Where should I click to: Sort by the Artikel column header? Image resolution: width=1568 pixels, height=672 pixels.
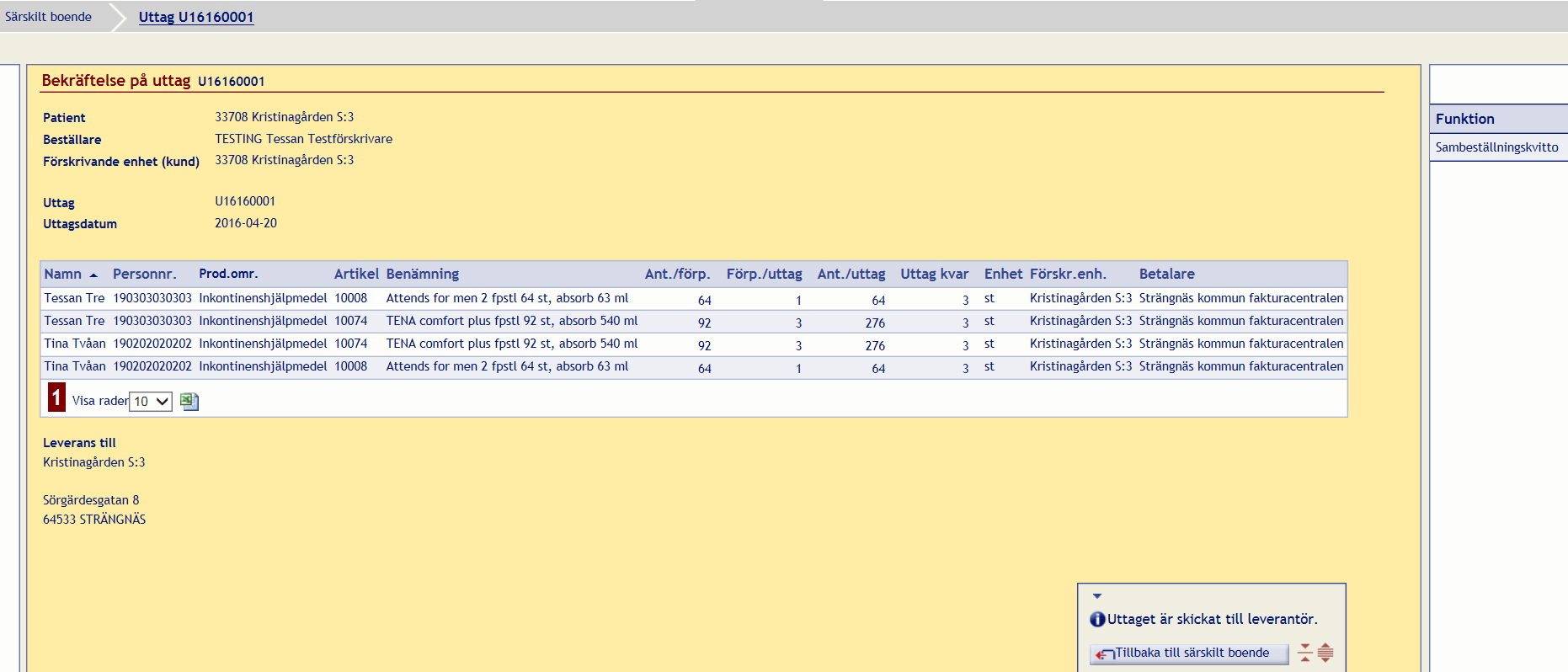click(356, 274)
